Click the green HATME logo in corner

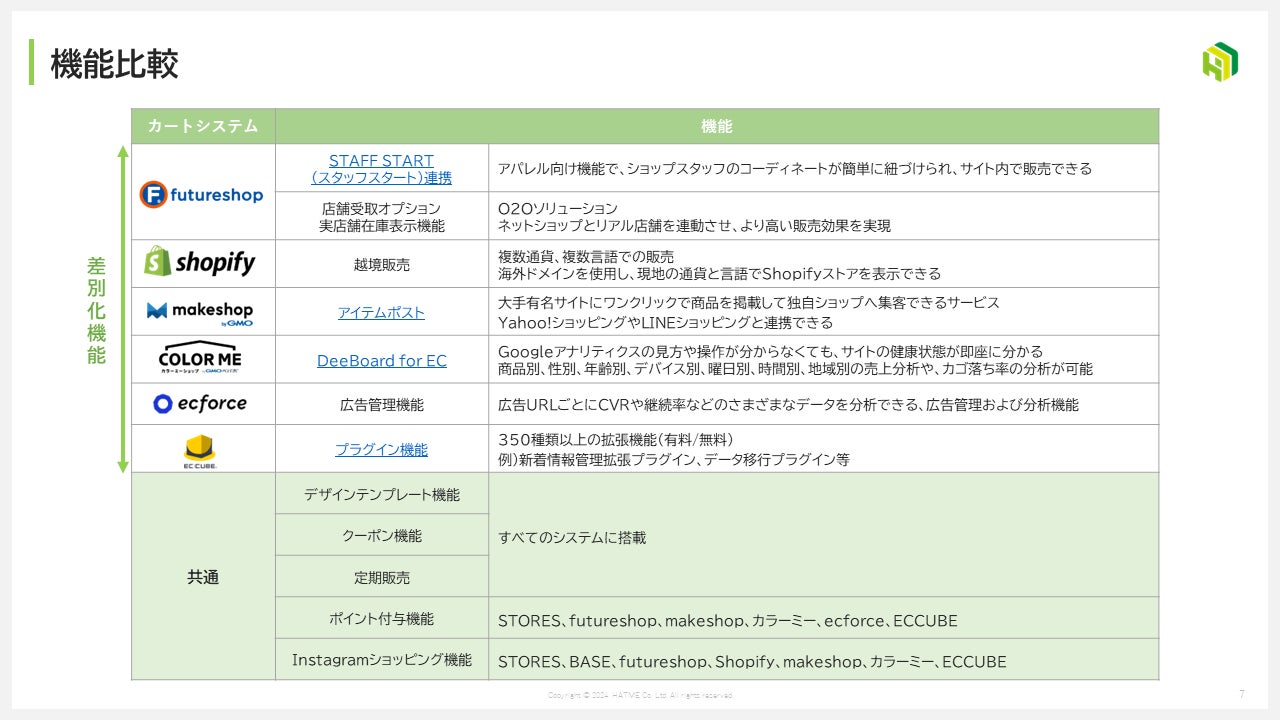click(x=1220, y=62)
